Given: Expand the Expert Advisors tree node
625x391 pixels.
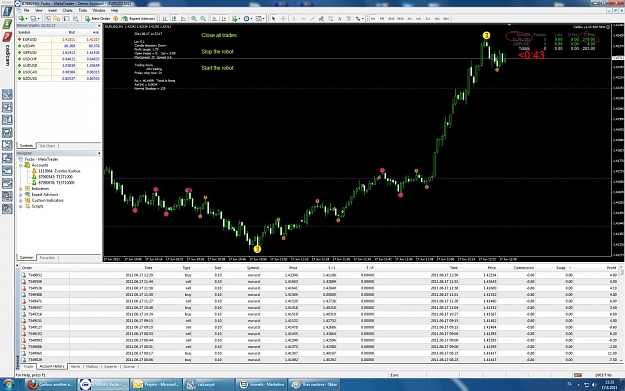Looking at the screenshot, I should 21,195.
